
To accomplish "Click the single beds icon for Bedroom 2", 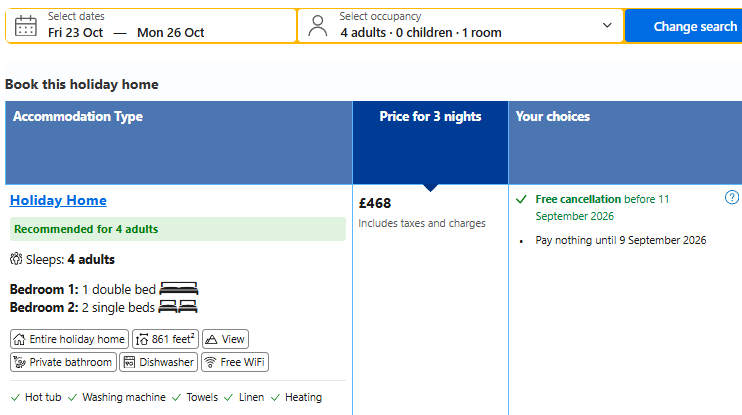I will pos(177,307).
